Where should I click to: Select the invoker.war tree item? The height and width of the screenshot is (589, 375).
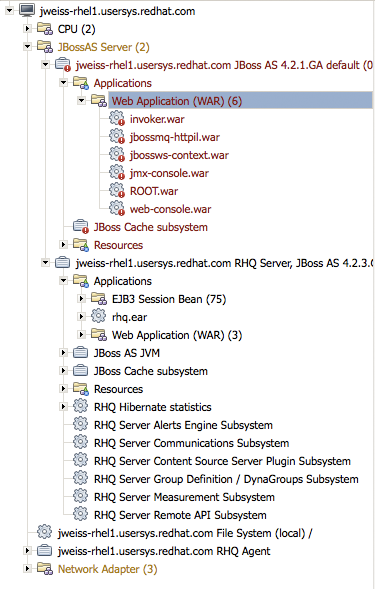[157, 119]
